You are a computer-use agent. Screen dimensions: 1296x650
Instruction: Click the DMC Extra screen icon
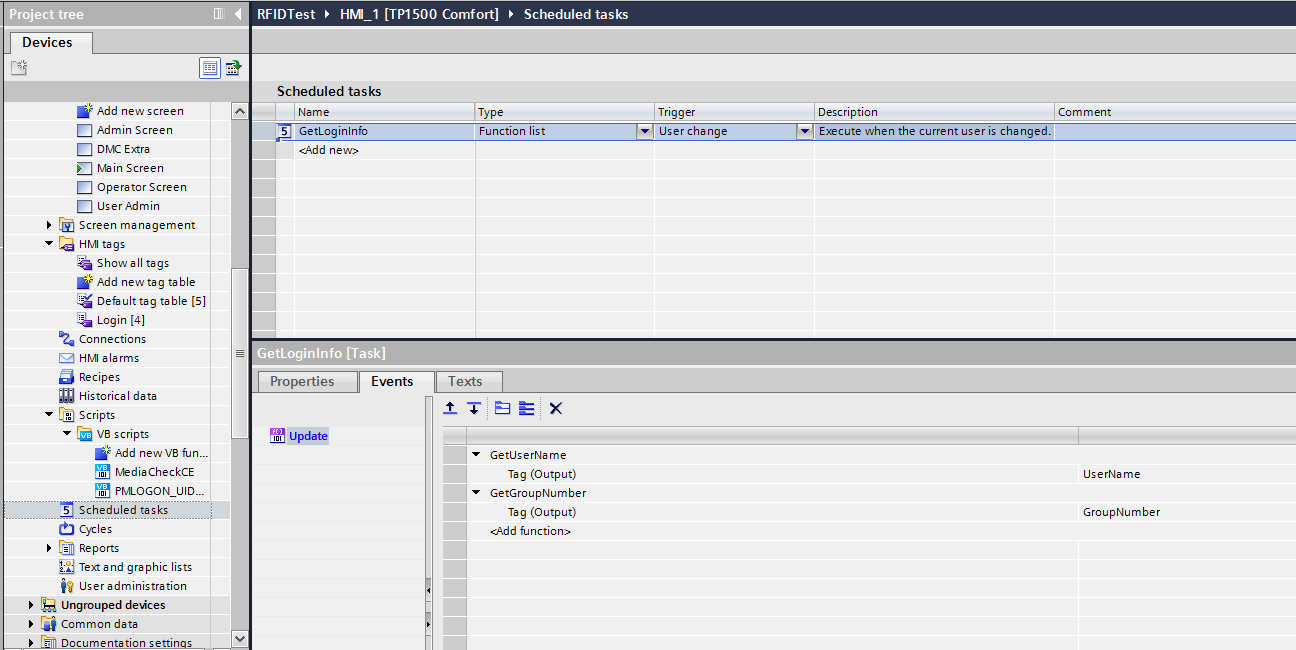85,149
